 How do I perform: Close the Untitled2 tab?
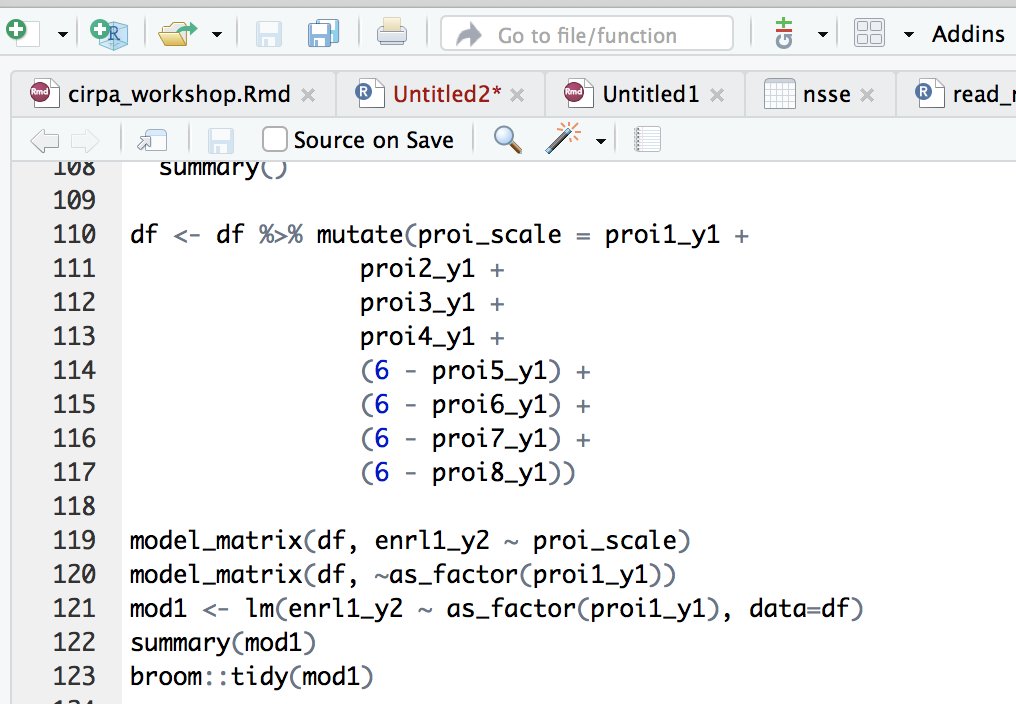pos(517,96)
